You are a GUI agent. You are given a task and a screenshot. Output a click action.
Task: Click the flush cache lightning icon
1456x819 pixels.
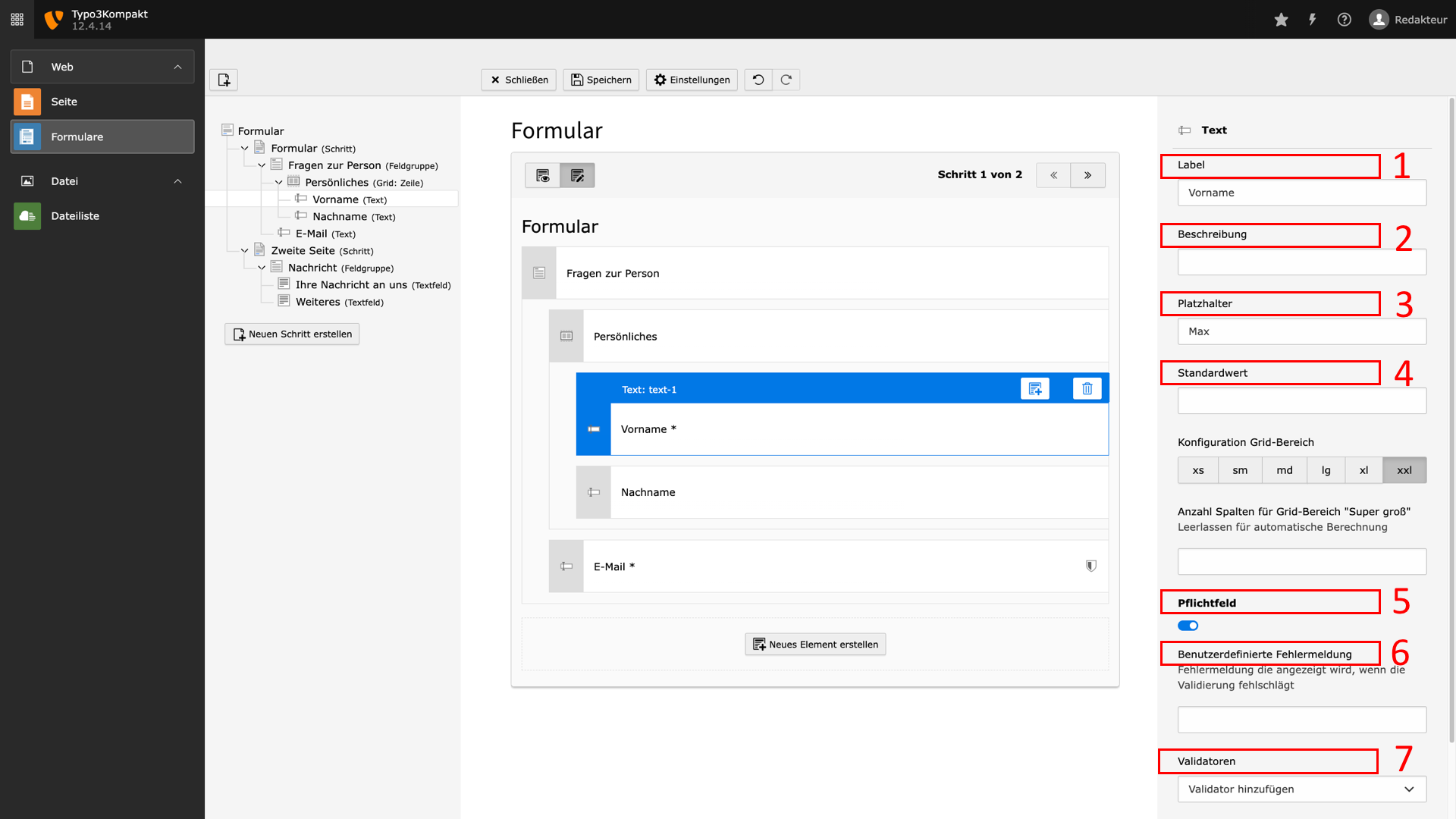click(1312, 20)
